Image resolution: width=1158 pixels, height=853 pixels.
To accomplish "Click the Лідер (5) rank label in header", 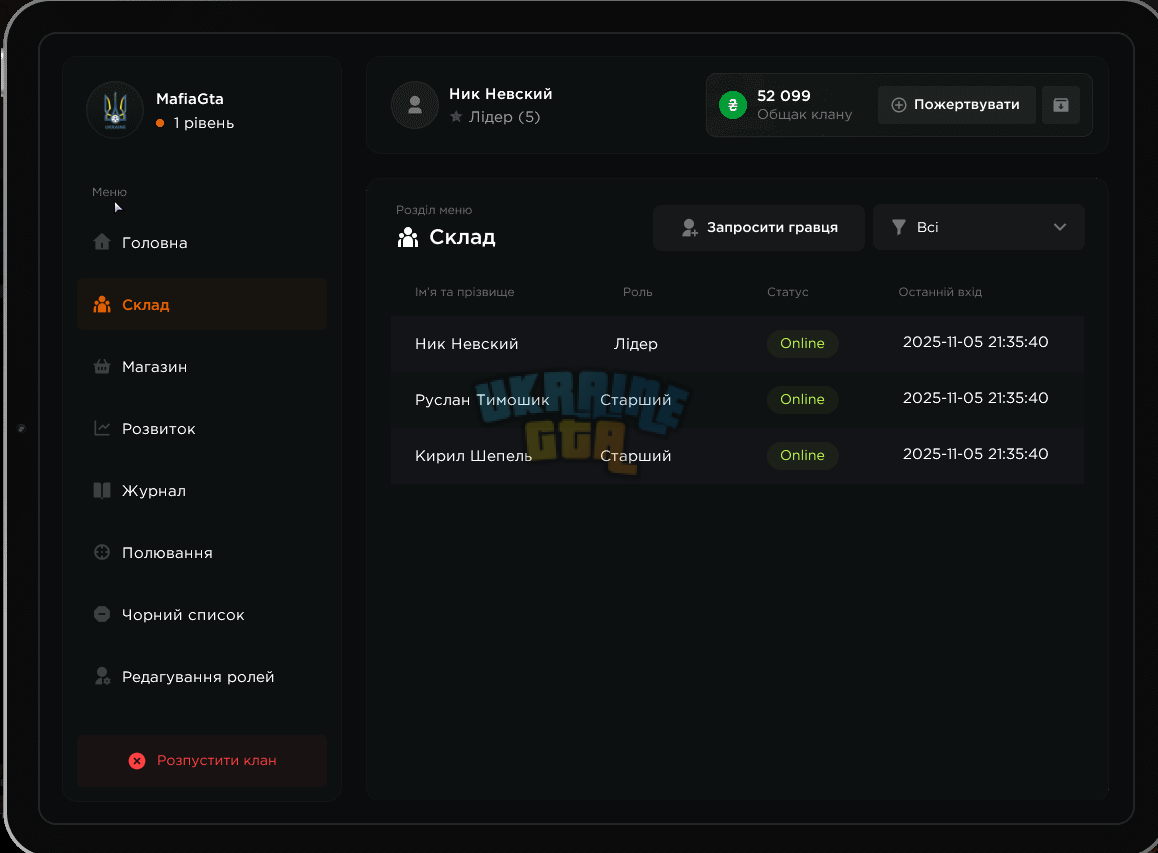I will pos(504,117).
